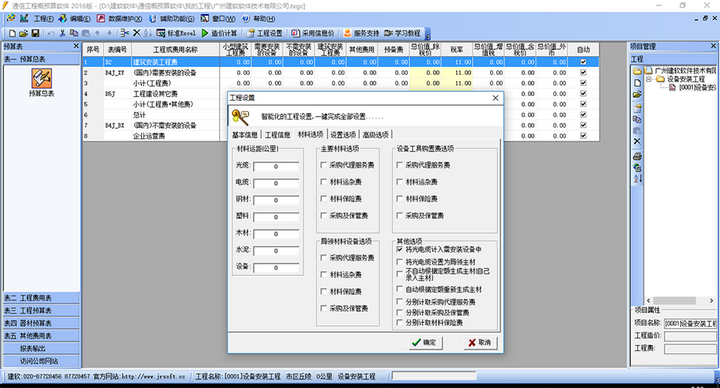The height and width of the screenshot is (388, 720).
Task: Open the 辅助功能(G) menu
Action: coord(177,19)
